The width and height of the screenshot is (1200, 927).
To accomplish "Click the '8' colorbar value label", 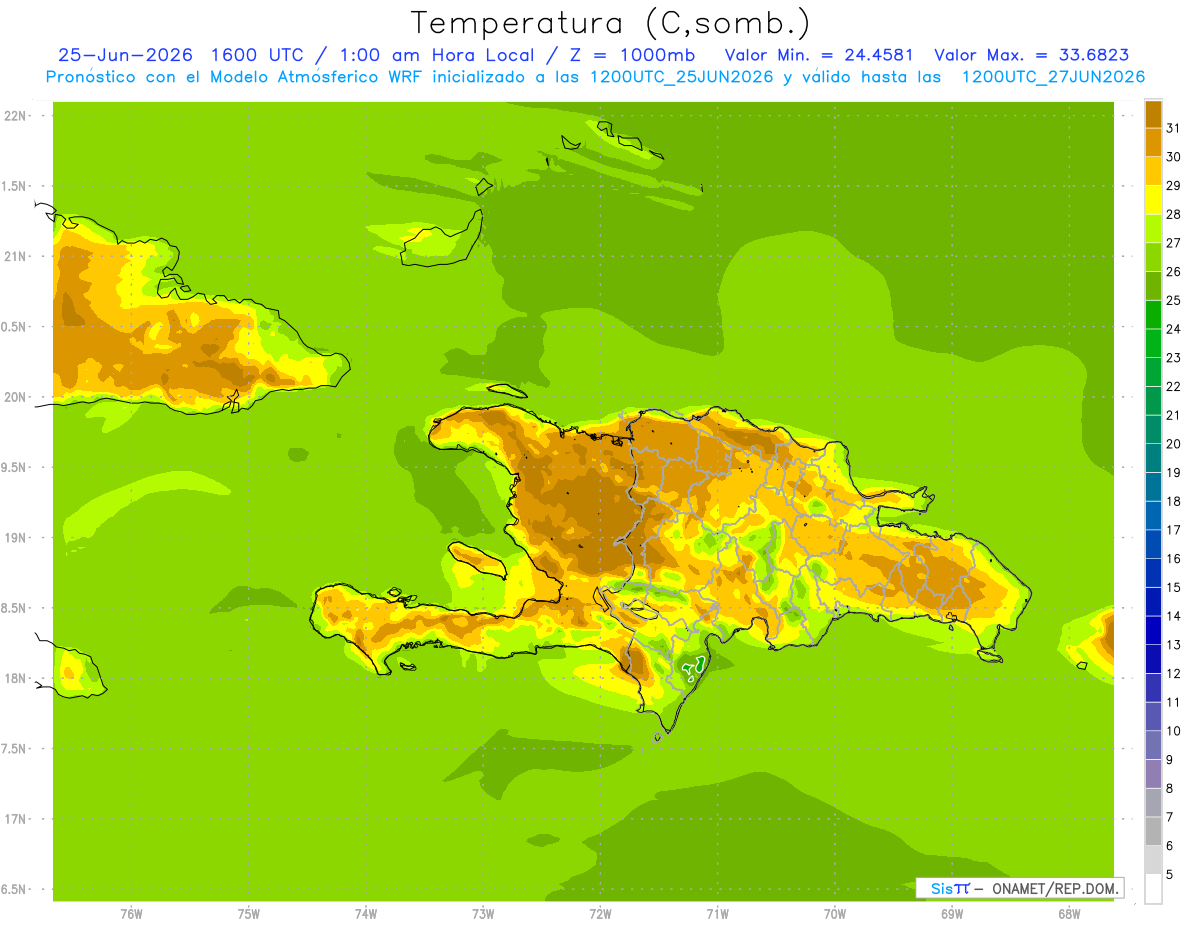I will click(1170, 788).
